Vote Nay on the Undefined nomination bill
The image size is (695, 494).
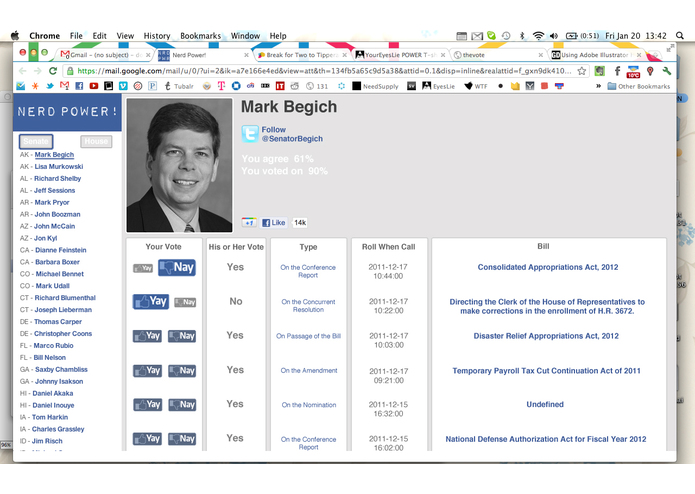[182, 405]
